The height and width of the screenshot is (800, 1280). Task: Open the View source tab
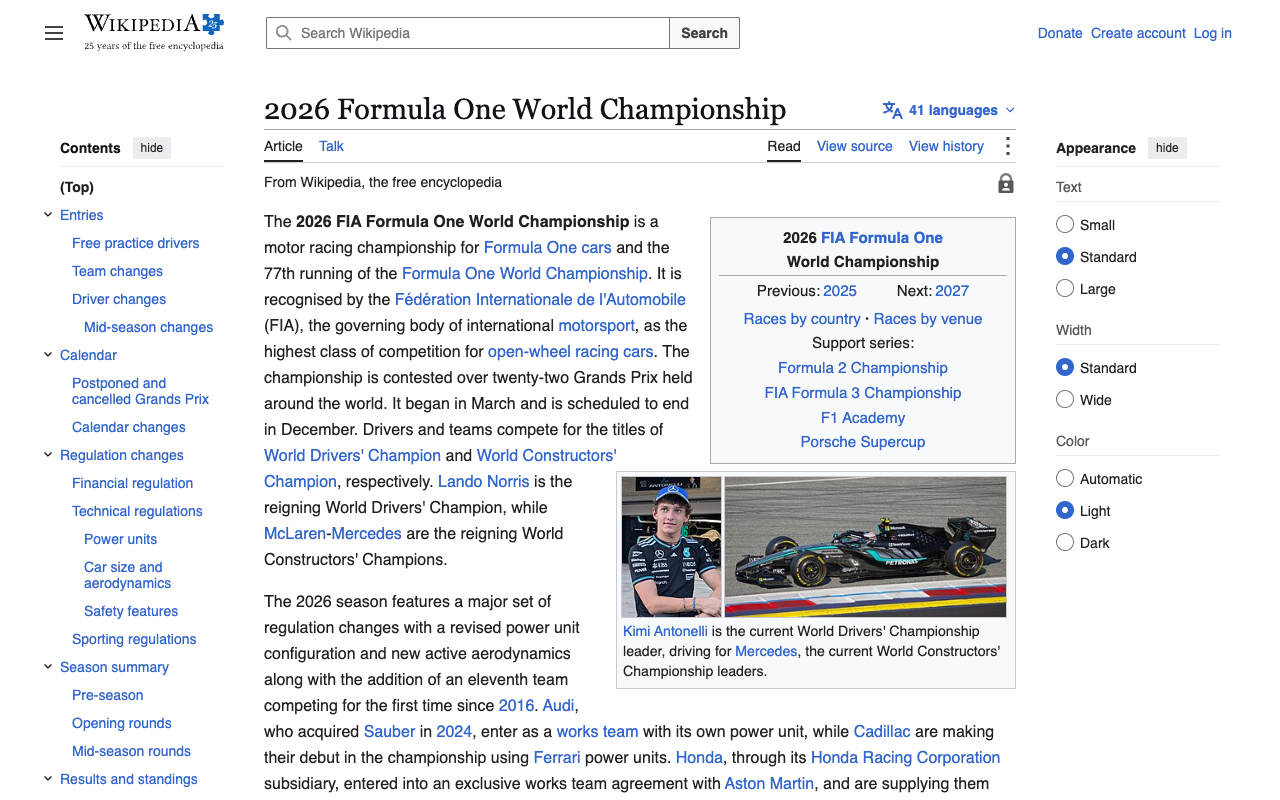click(x=855, y=146)
